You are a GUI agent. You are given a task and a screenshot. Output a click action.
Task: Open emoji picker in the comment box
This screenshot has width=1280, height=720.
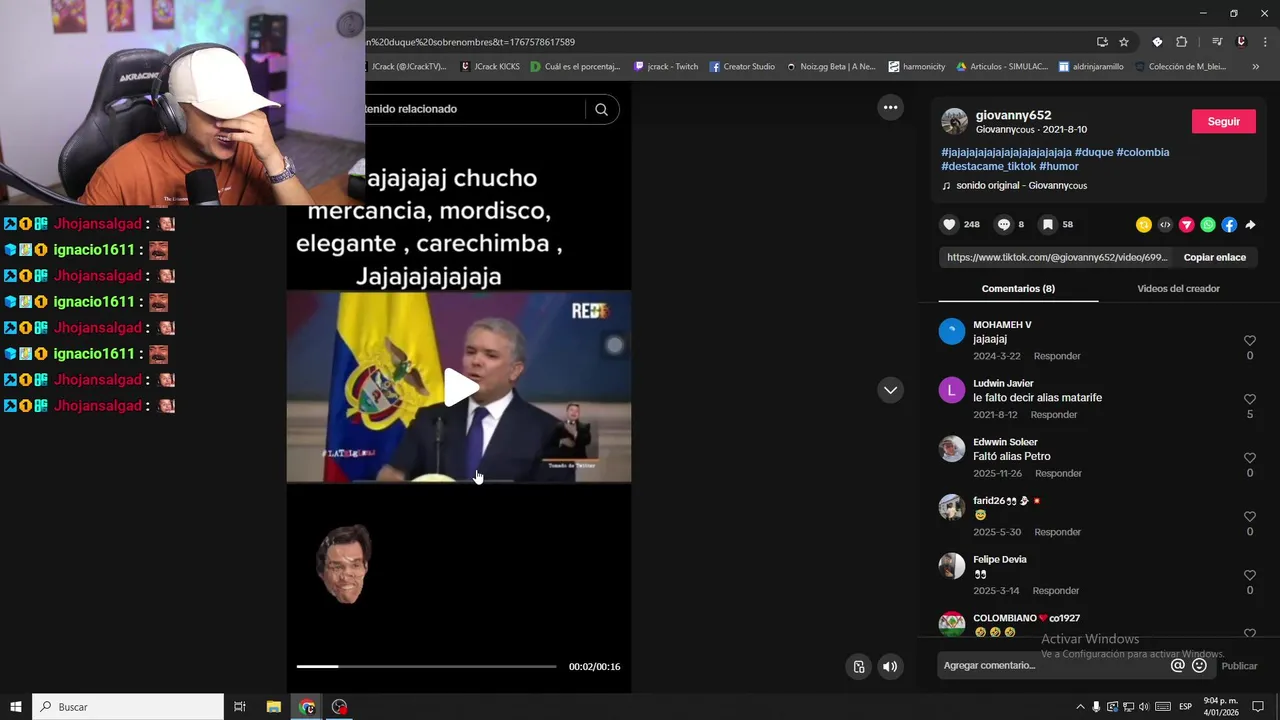coord(1199,666)
